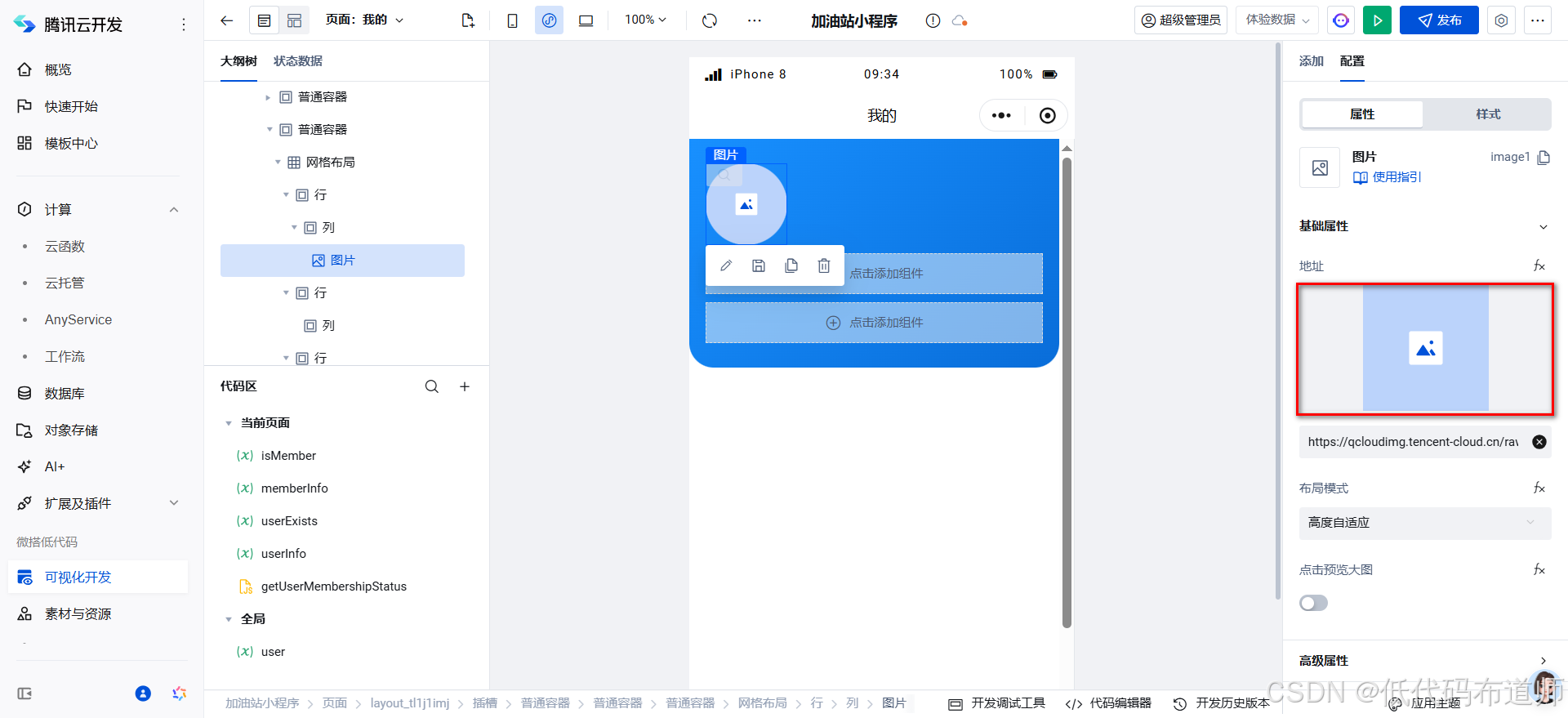The height and width of the screenshot is (718, 1568).
Task: Open the settings hexagon icon
Action: click(1501, 20)
